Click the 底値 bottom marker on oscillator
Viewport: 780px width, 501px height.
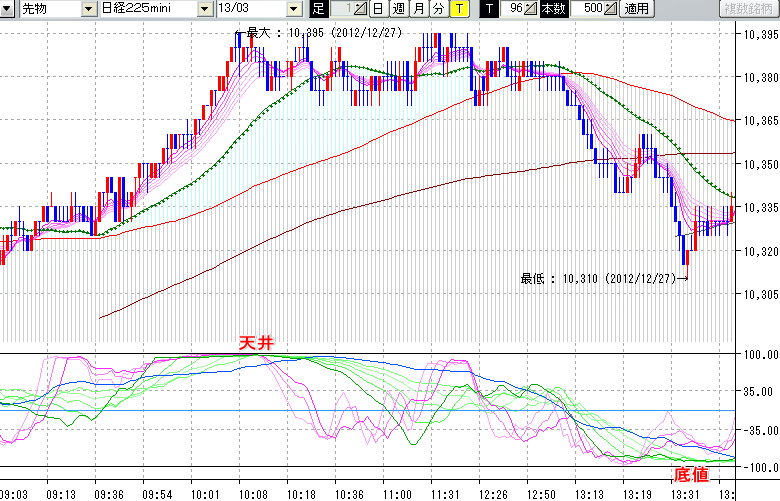[694, 474]
